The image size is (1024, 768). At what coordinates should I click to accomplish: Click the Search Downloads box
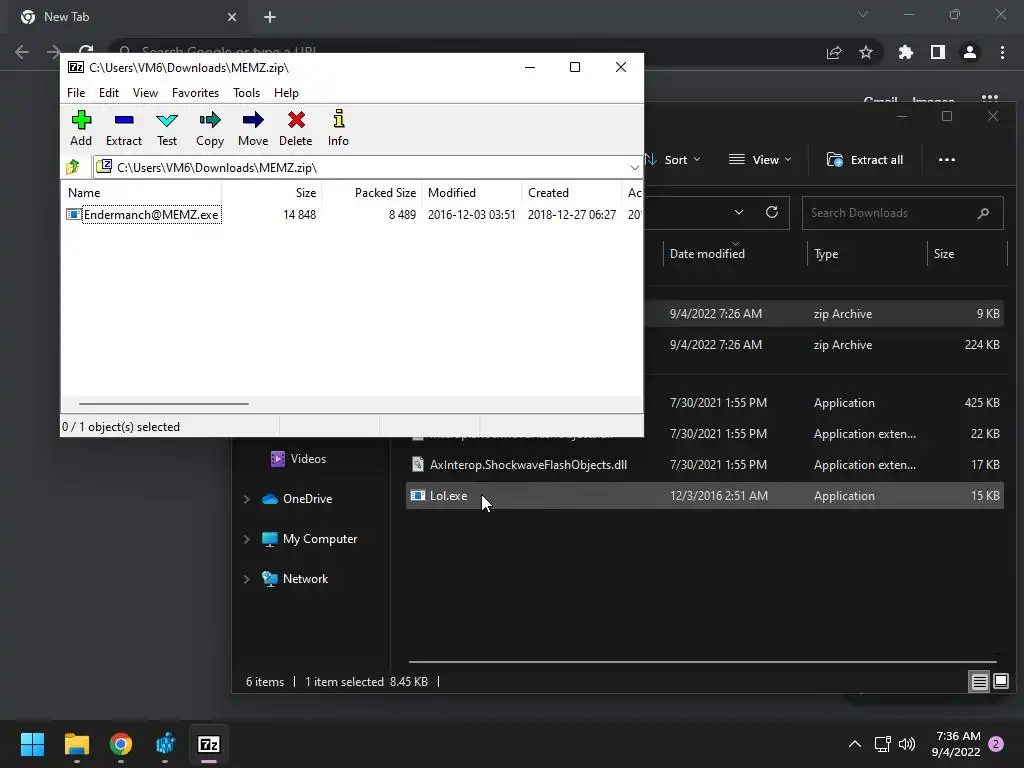pos(903,213)
